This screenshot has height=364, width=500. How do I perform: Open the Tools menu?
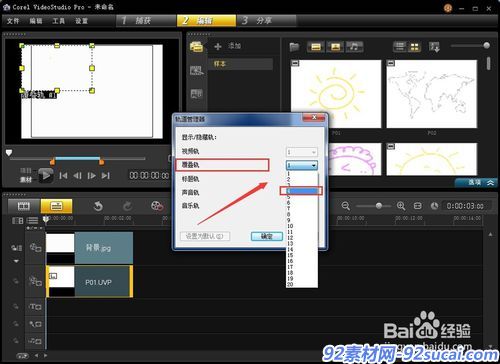click(x=59, y=21)
